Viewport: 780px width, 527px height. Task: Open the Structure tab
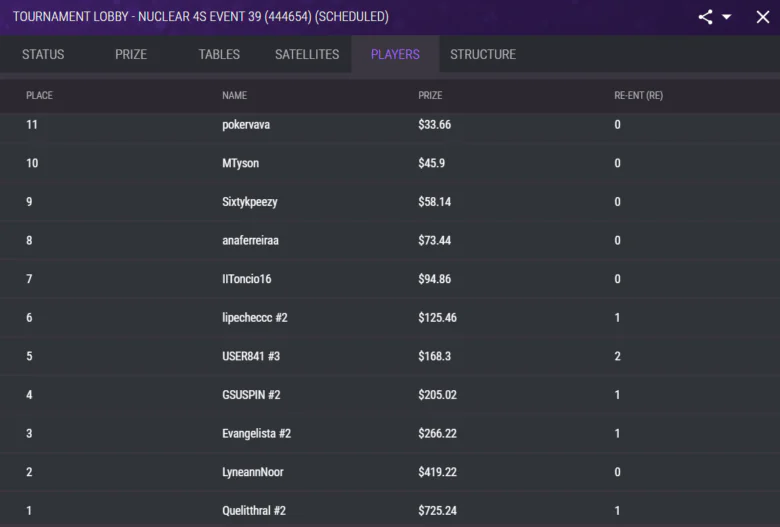(483, 54)
